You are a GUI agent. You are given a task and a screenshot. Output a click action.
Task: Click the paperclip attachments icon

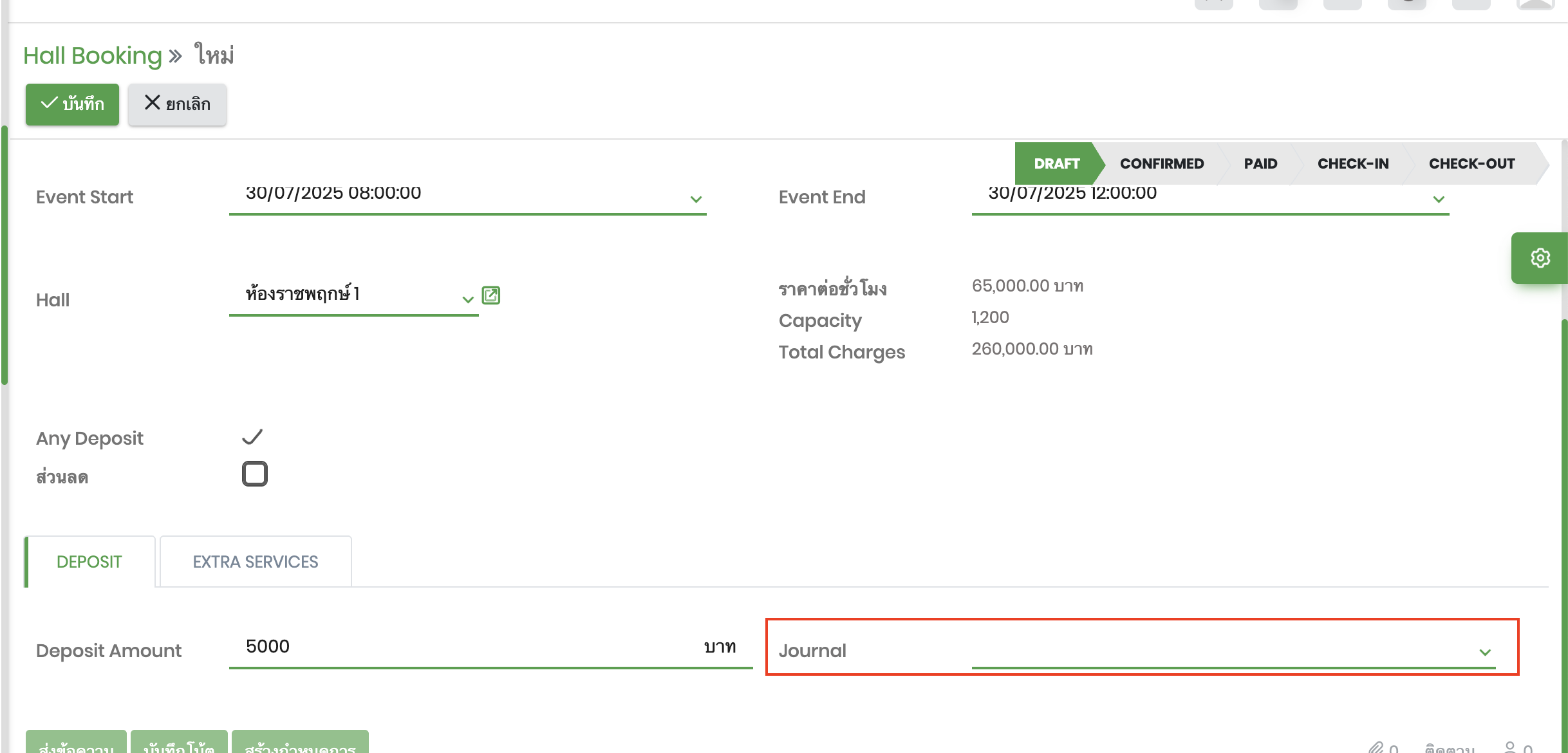[1375, 748]
